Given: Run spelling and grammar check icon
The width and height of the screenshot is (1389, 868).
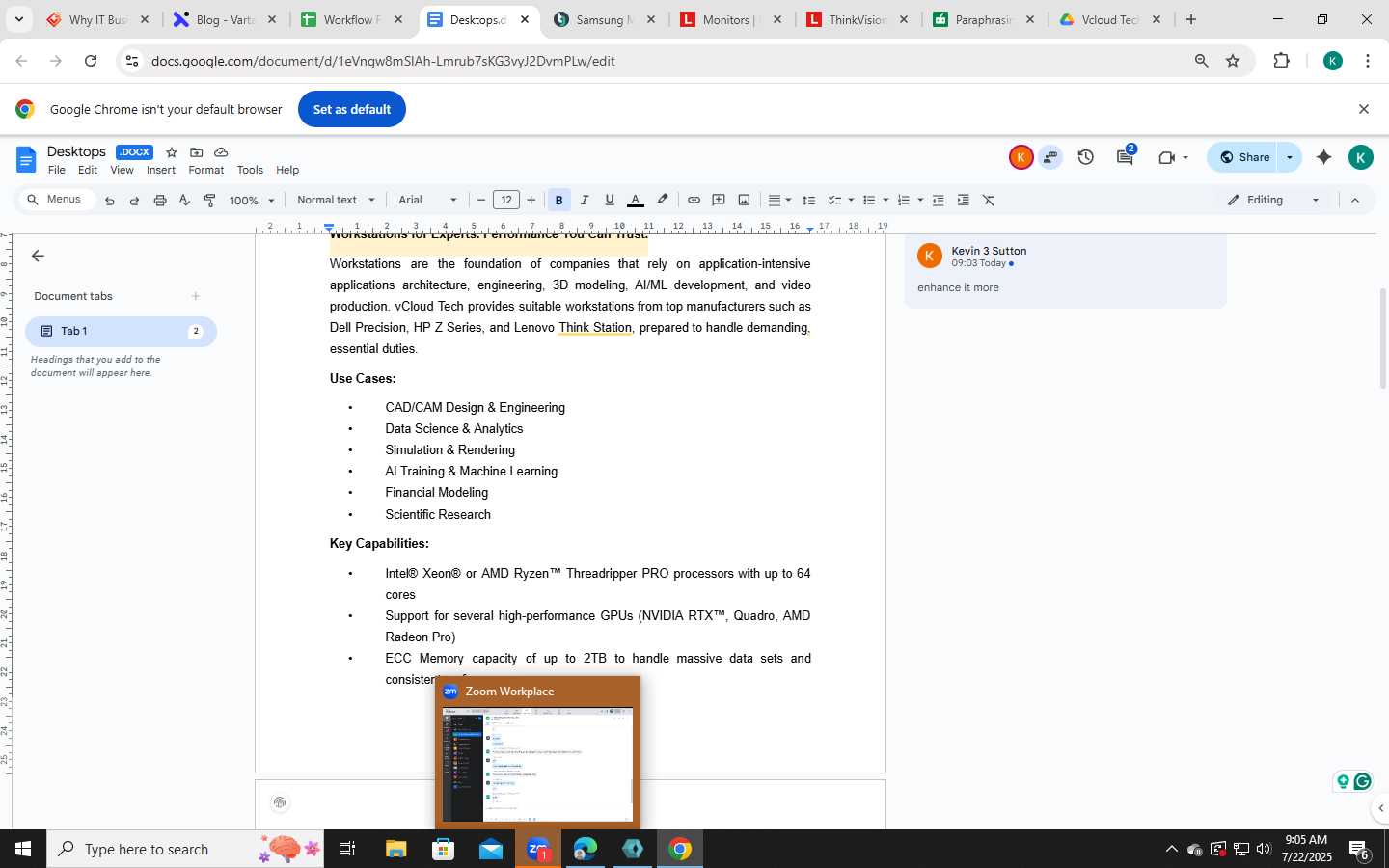Looking at the screenshot, I should 185,201.
